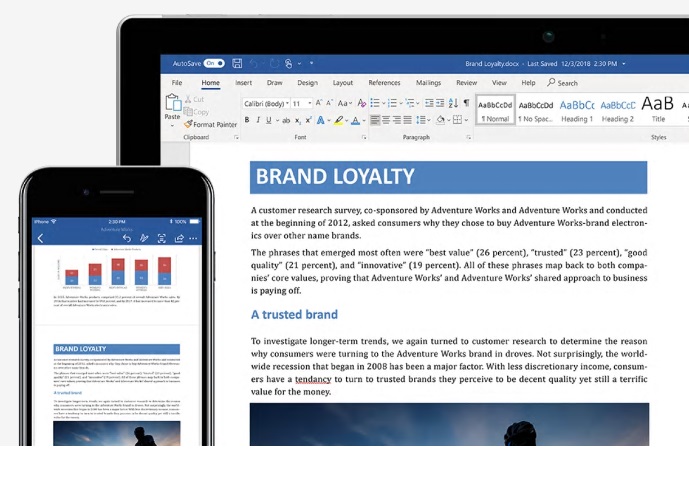Apply Text Effects with the outlined A
689x487 pixels.
321,120
